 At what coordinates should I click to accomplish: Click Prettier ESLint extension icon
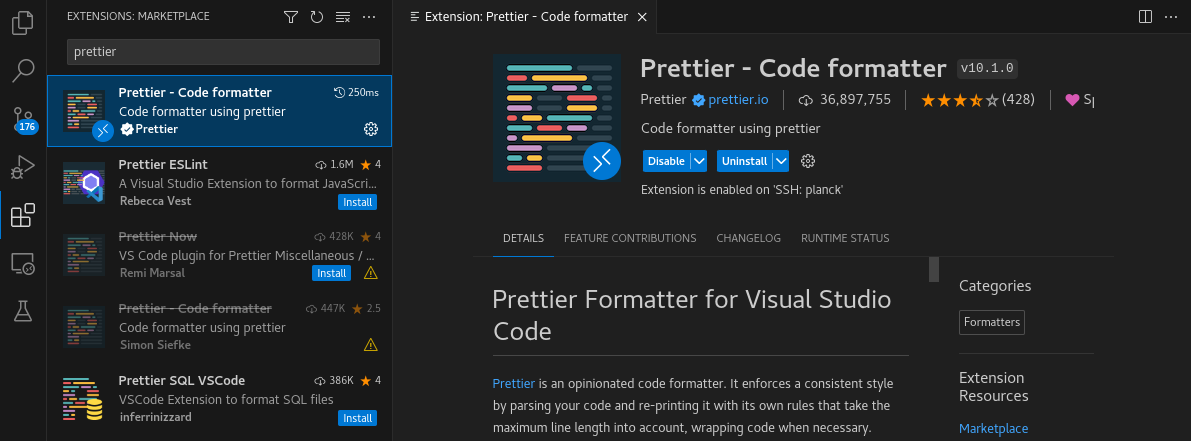click(84, 183)
